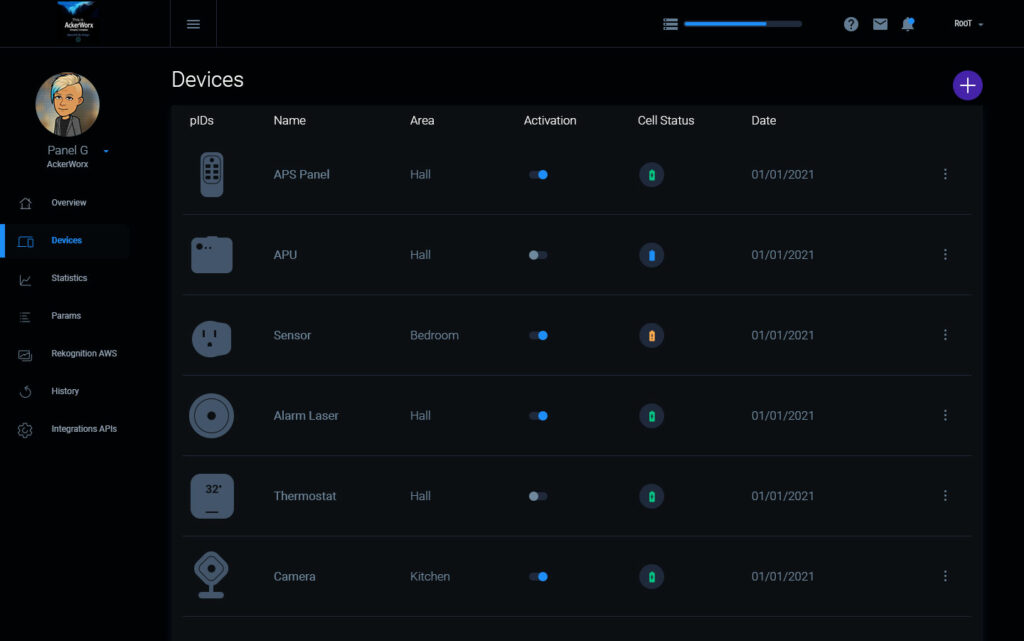Enable the APU activation toggle
Viewport: 1024px width, 641px height.
coord(538,255)
